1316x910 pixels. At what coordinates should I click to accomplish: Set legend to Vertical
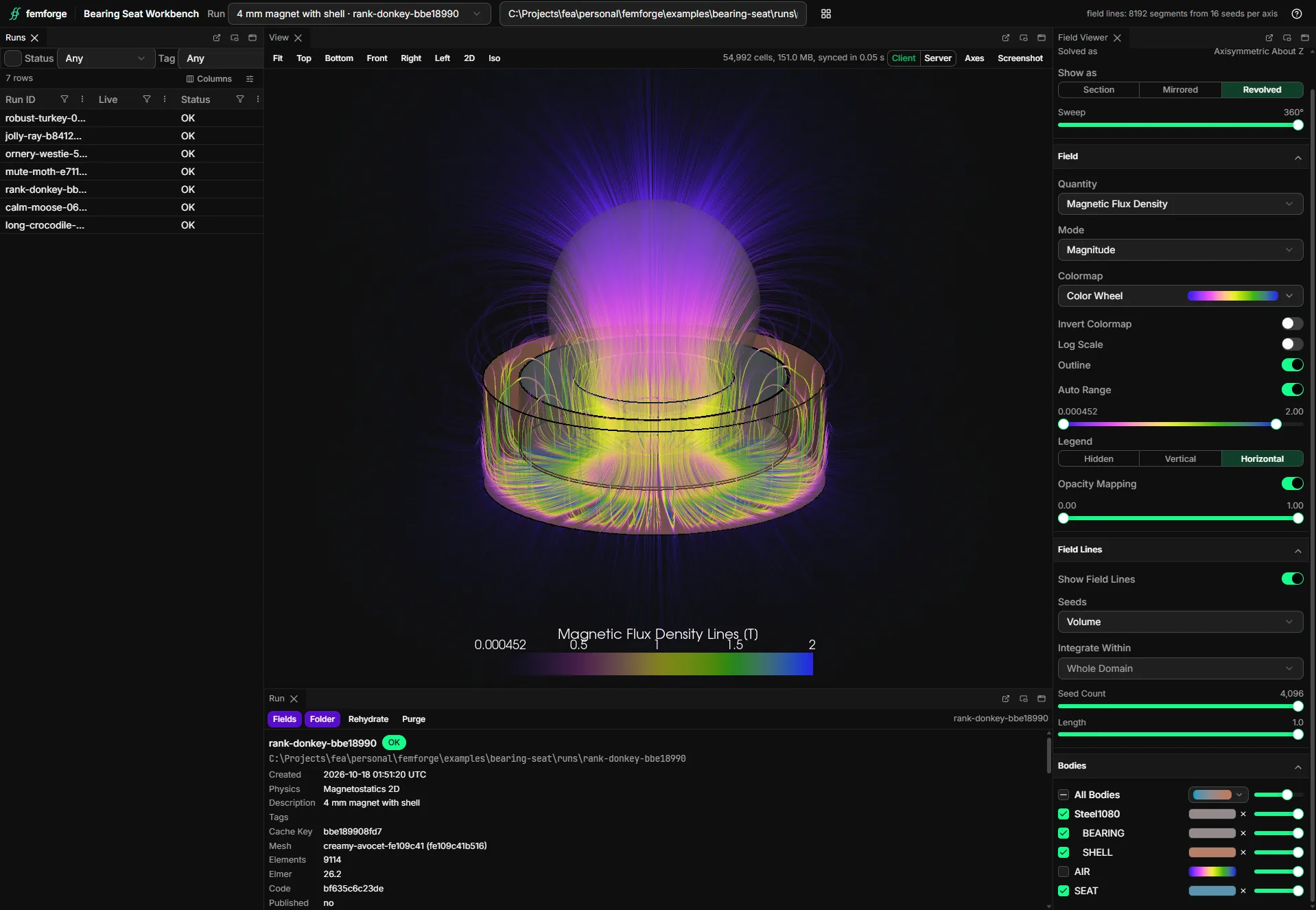[1180, 459]
